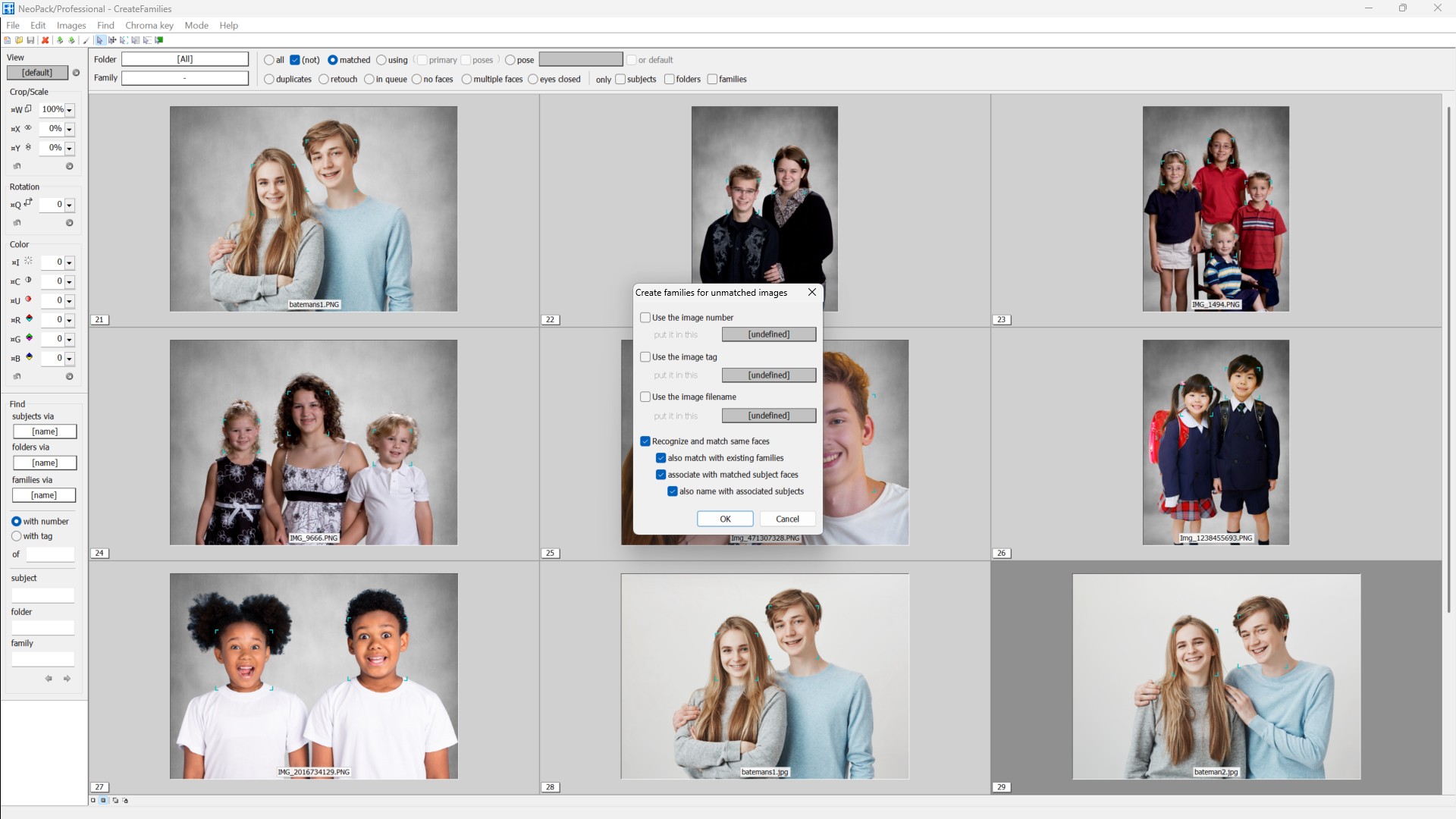The width and height of the screenshot is (1456, 819).
Task: Click the round reset icon in Color section
Action: point(70,376)
